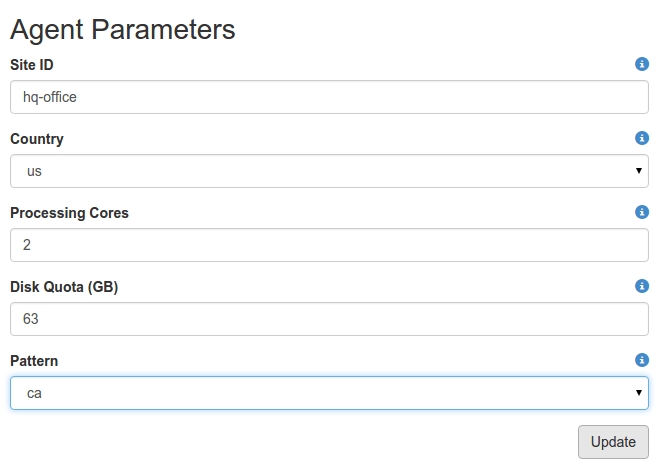Click the hq-office text in Site ID
Viewport: 657px width, 474px height.
(50, 97)
